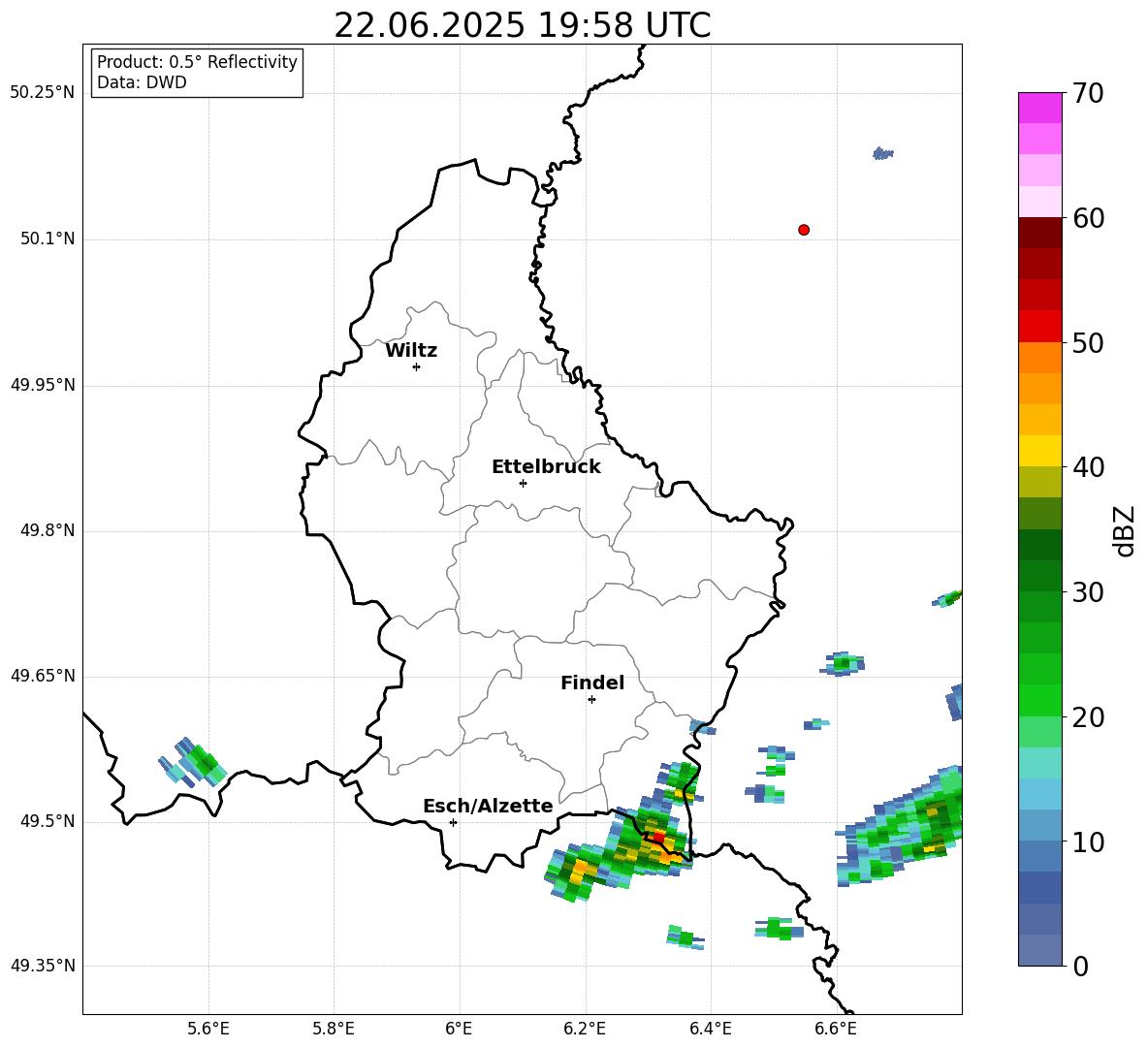Click the longitude label 5.8°E

[334, 1029]
